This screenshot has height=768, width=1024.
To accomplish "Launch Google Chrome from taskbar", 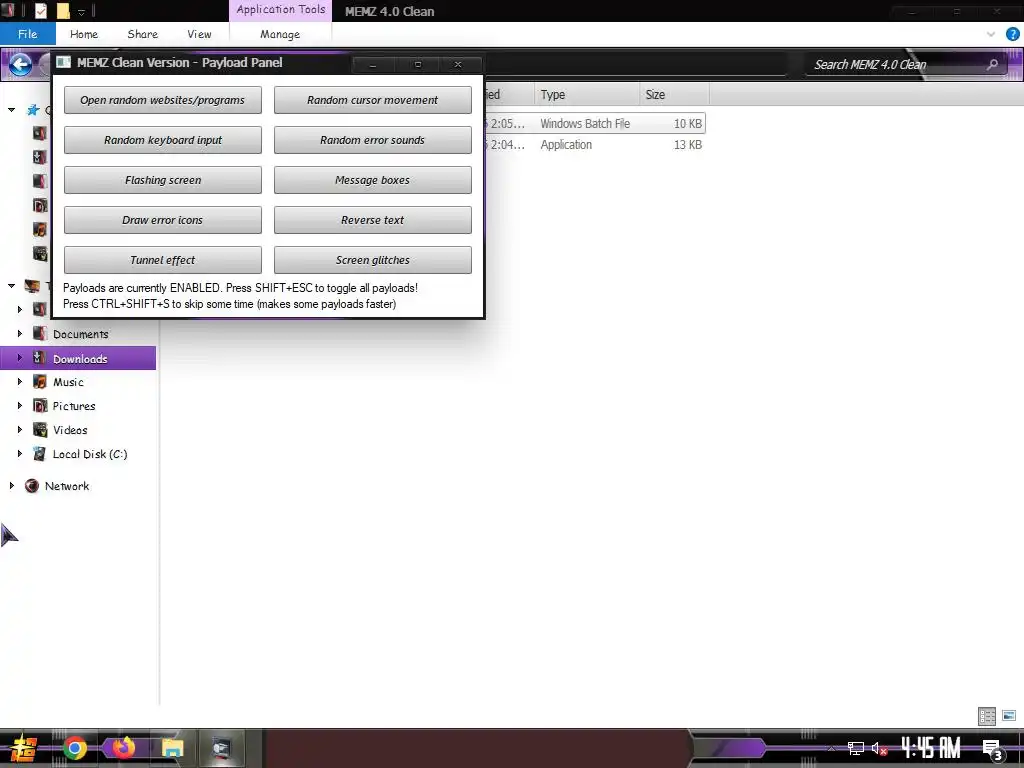I will click(x=74, y=748).
